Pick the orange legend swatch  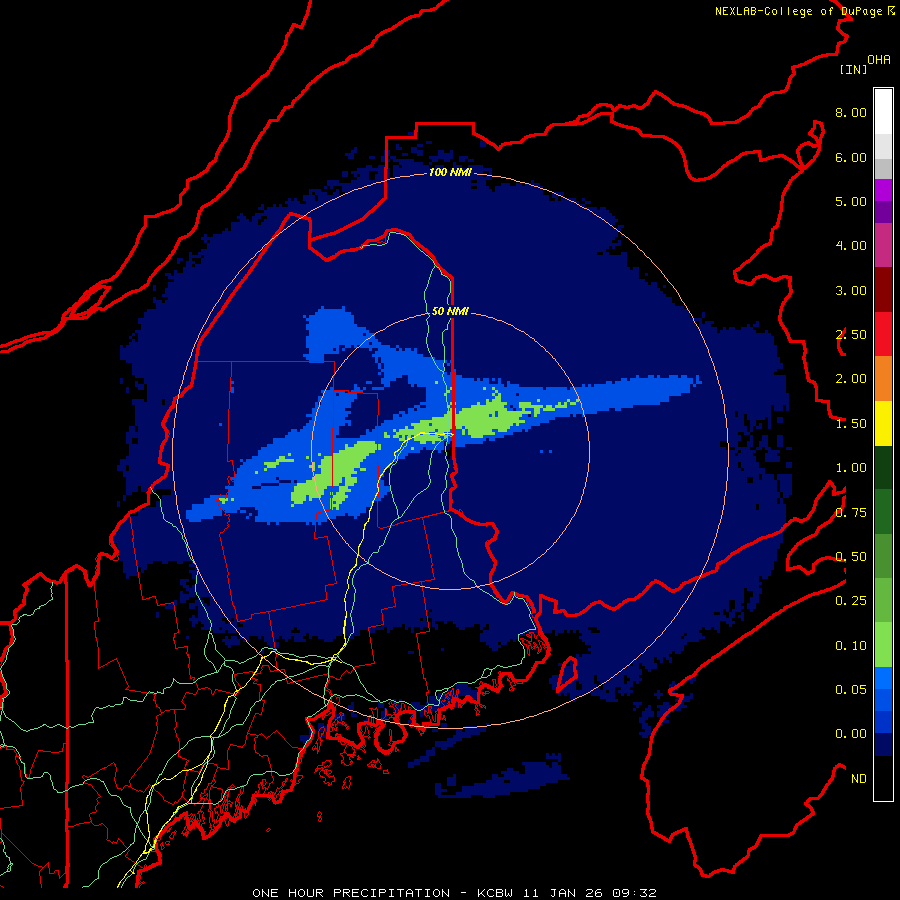[883, 379]
